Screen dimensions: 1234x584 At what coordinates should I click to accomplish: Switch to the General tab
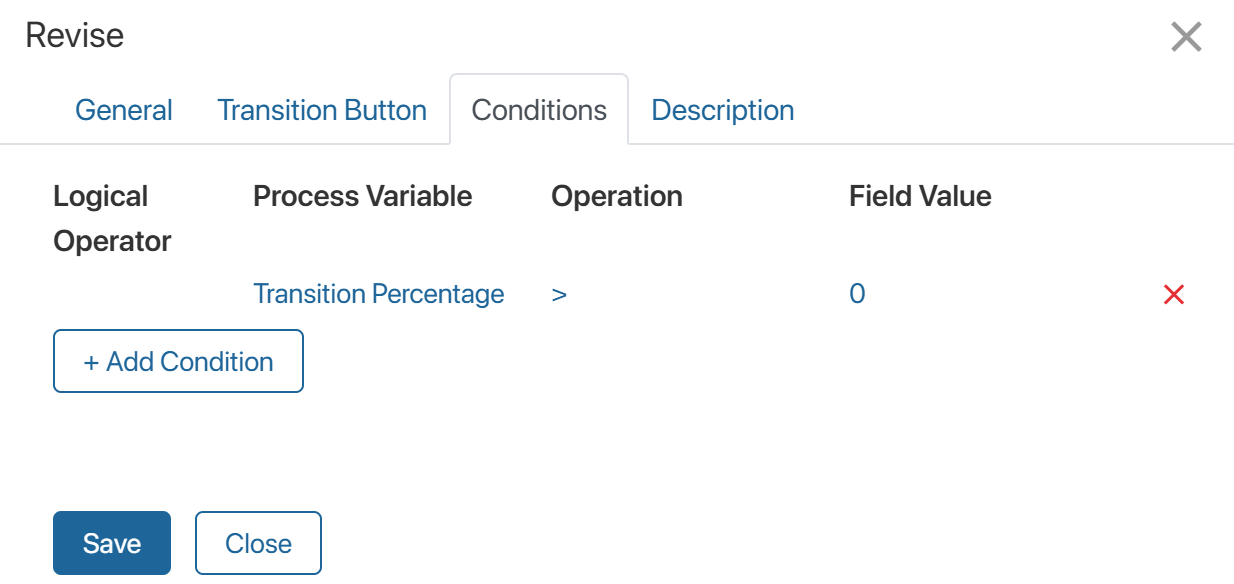point(124,110)
